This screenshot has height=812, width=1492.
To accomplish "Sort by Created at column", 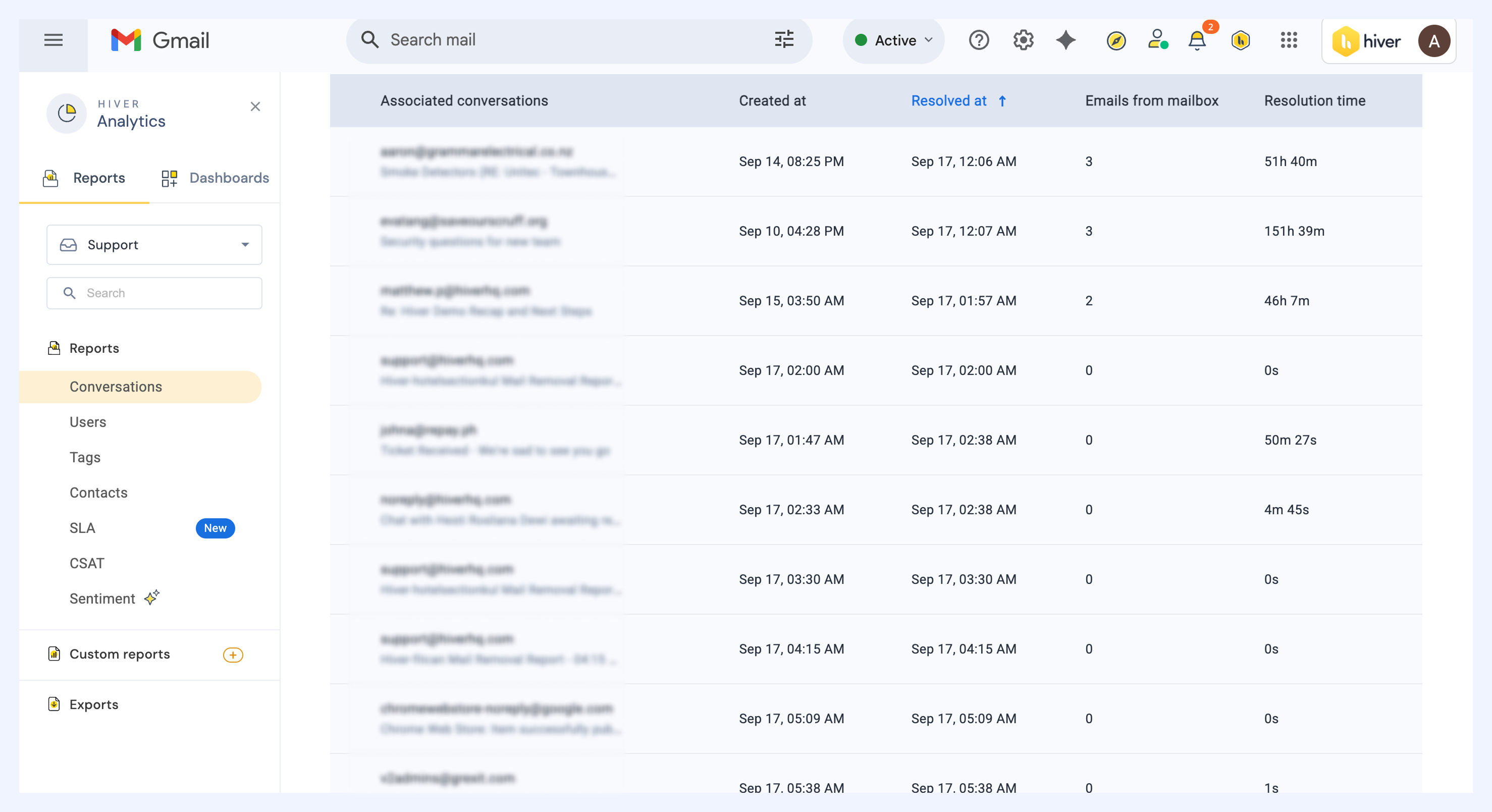I will [772, 101].
